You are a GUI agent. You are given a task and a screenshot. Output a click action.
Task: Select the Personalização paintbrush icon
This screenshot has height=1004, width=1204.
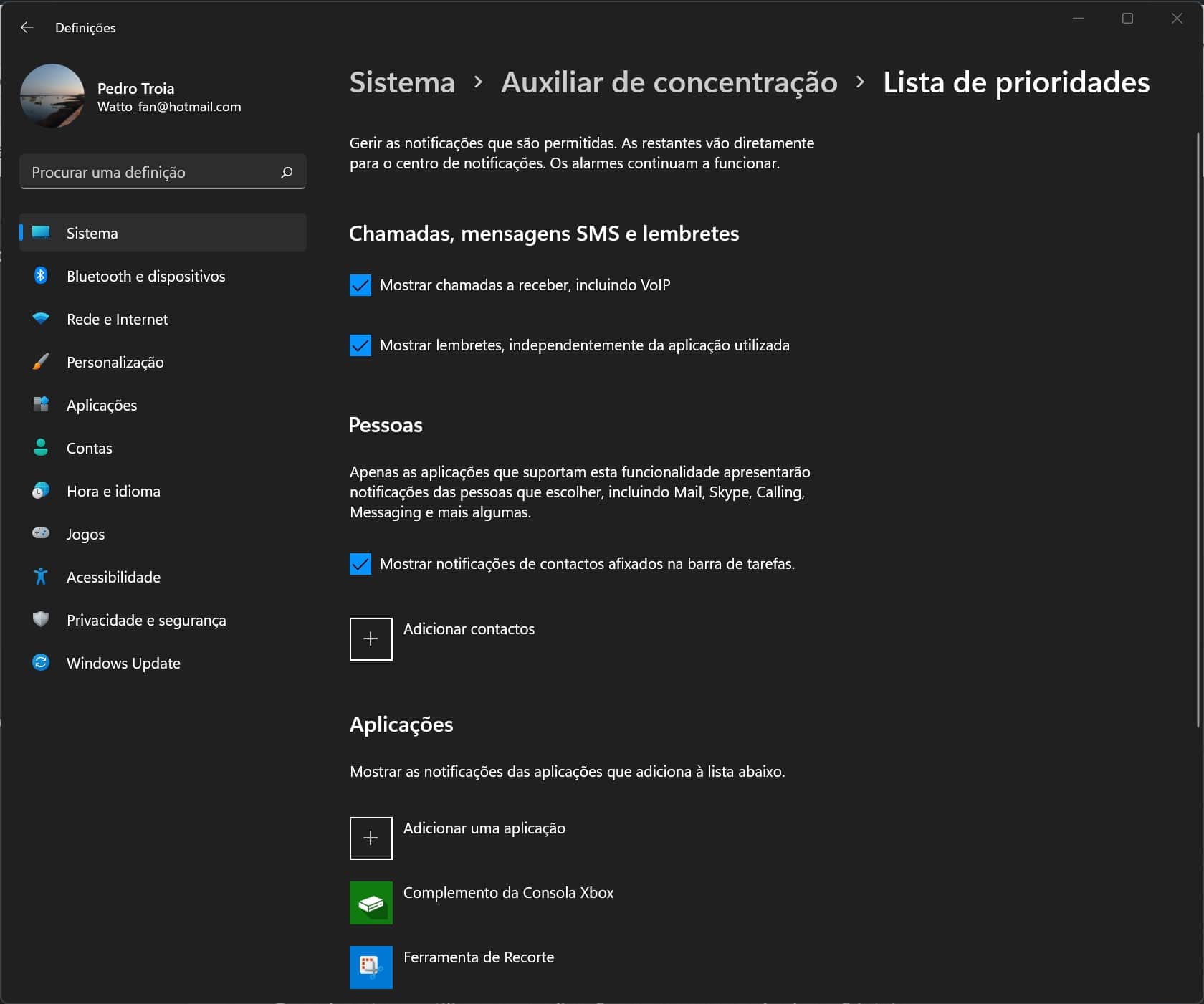point(41,362)
